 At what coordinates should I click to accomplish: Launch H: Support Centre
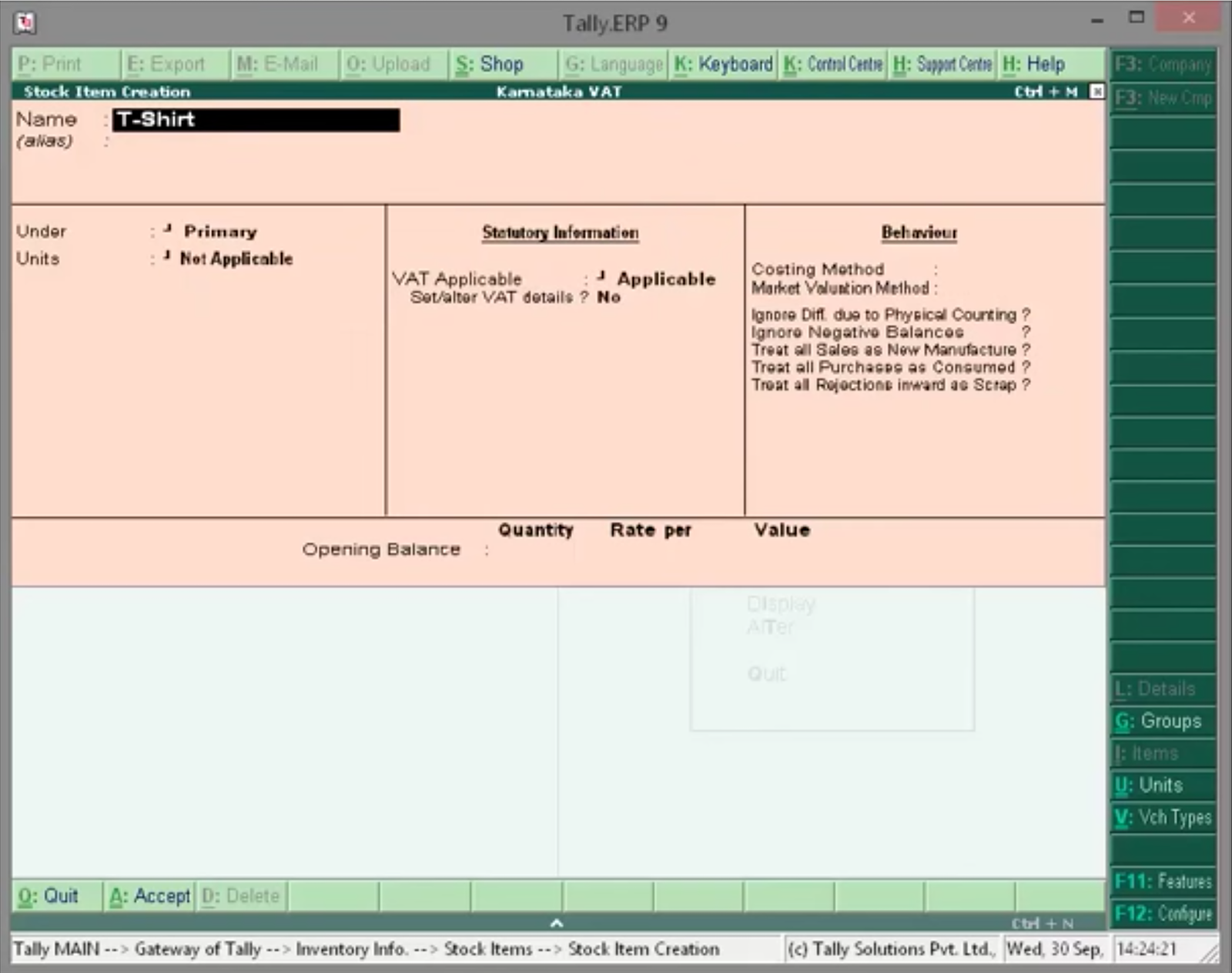(x=942, y=64)
